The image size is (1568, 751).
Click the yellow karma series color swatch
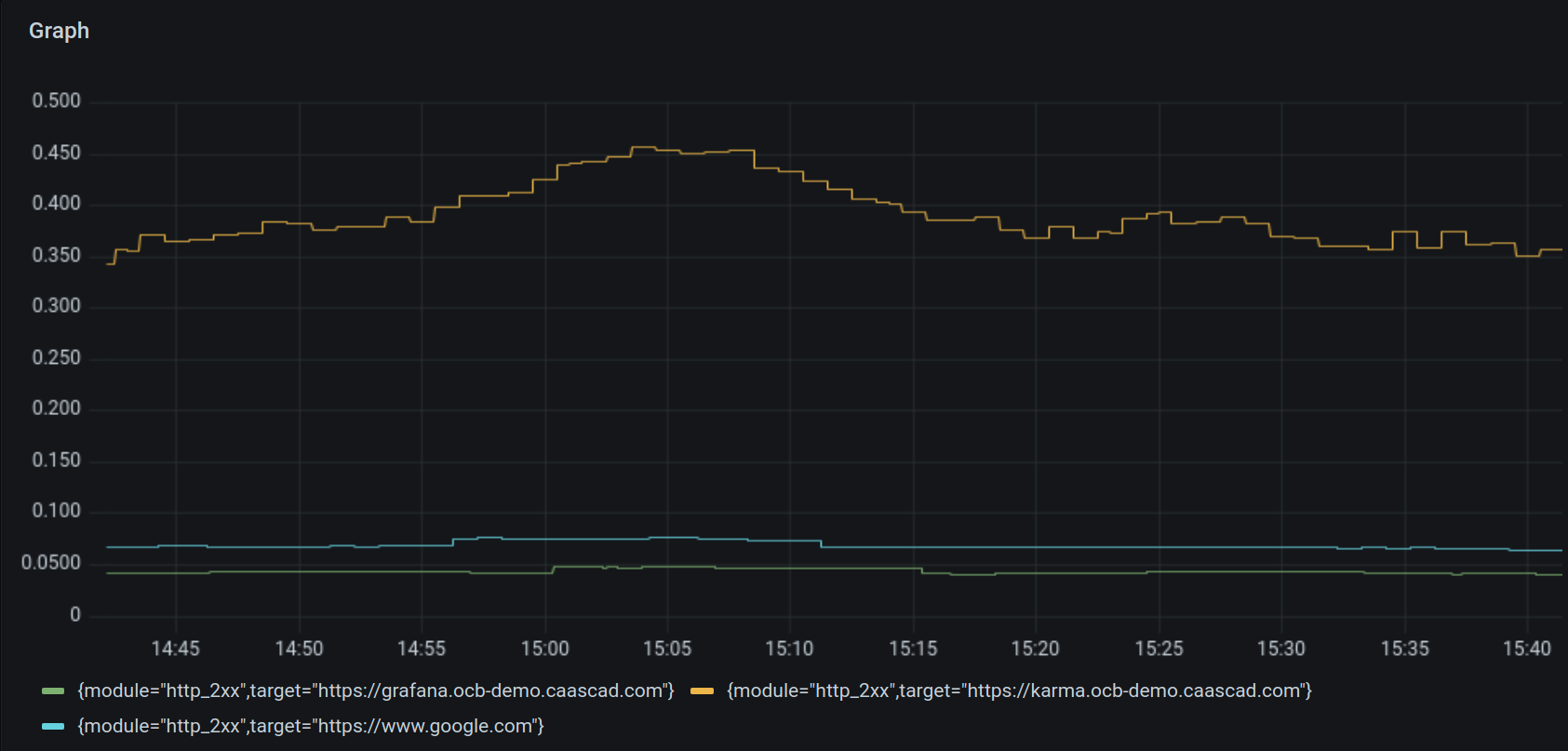[702, 691]
